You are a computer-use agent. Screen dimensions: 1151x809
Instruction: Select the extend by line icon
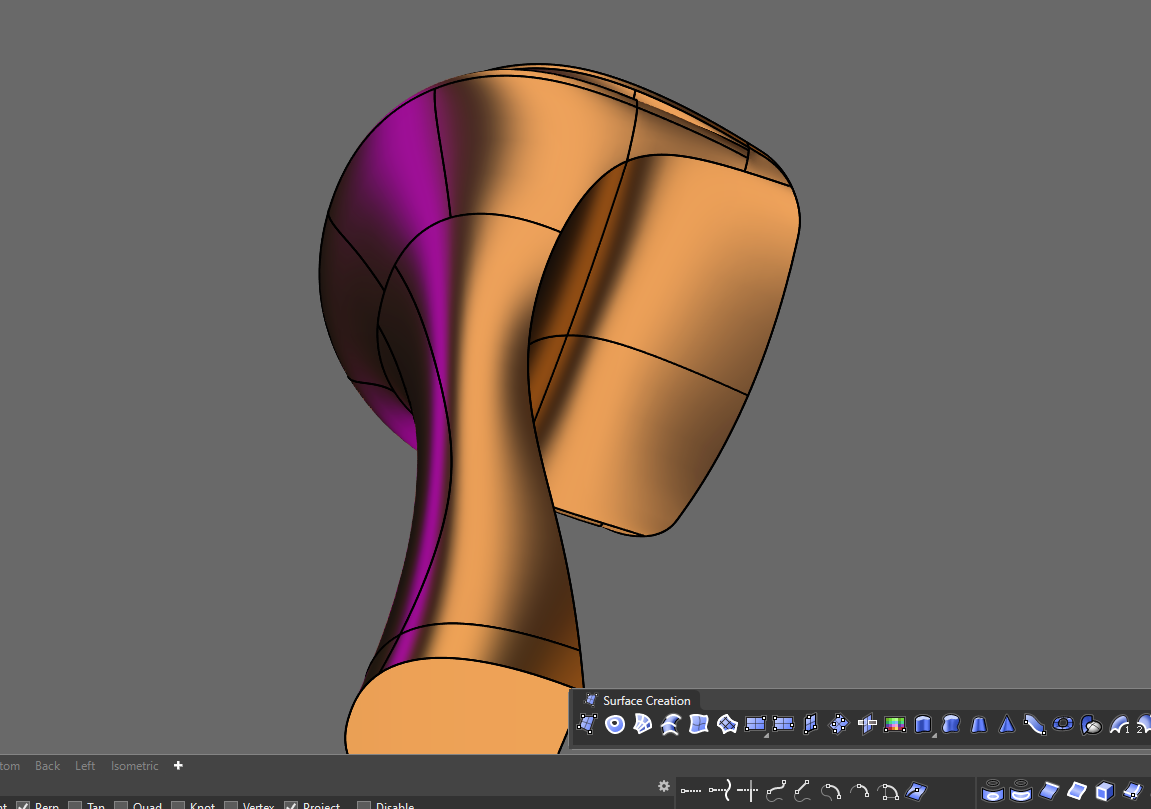tap(803, 791)
